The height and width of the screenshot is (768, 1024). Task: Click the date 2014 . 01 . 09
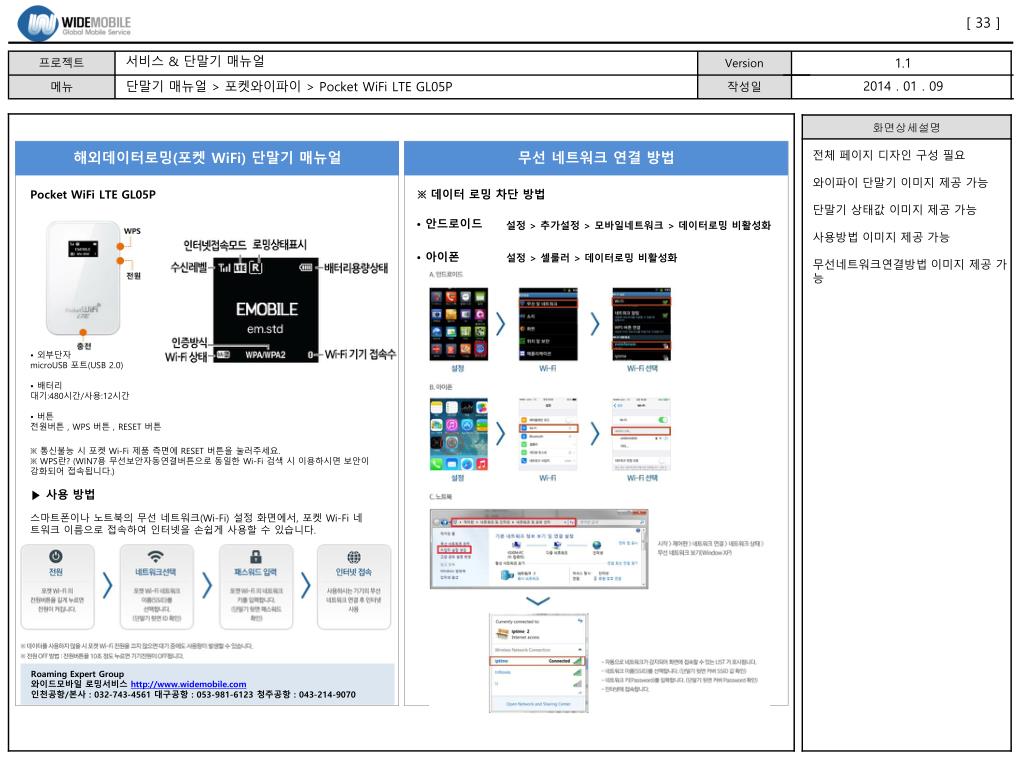(903, 86)
